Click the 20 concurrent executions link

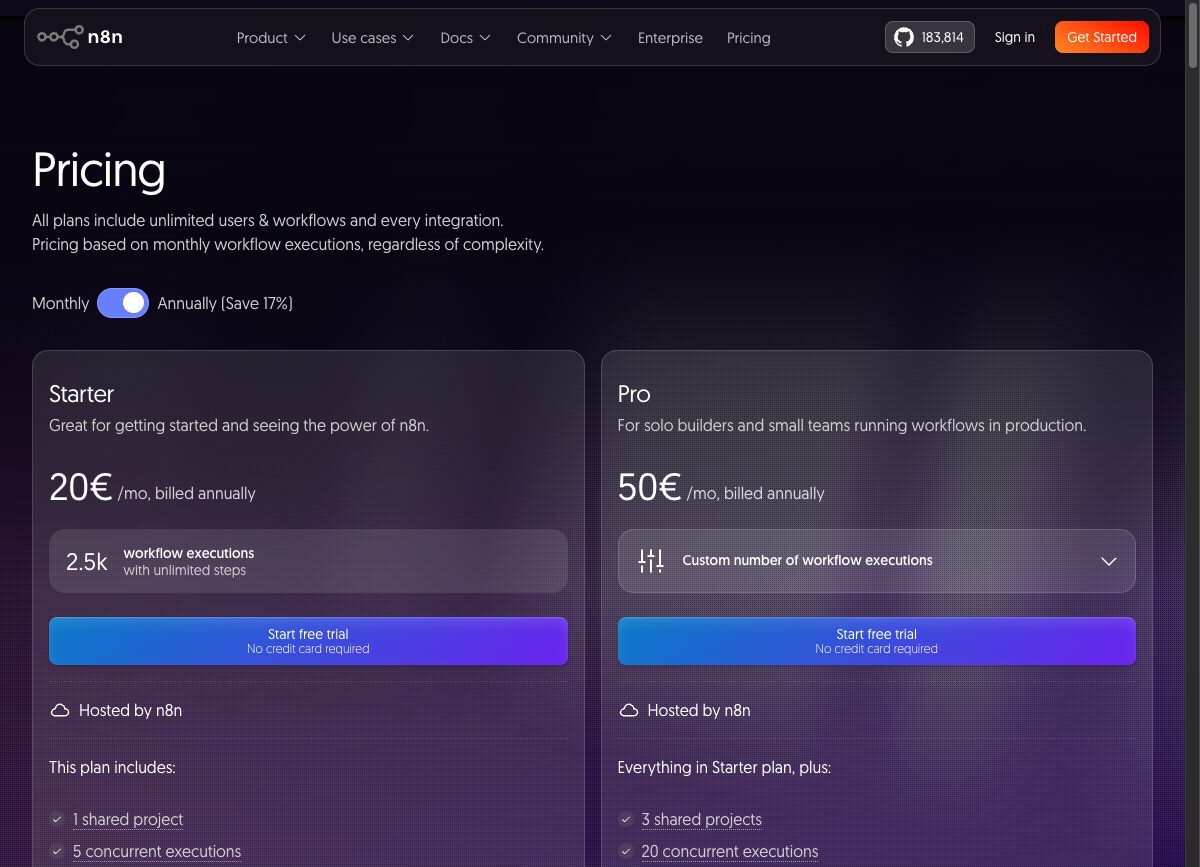pyautogui.click(x=730, y=851)
